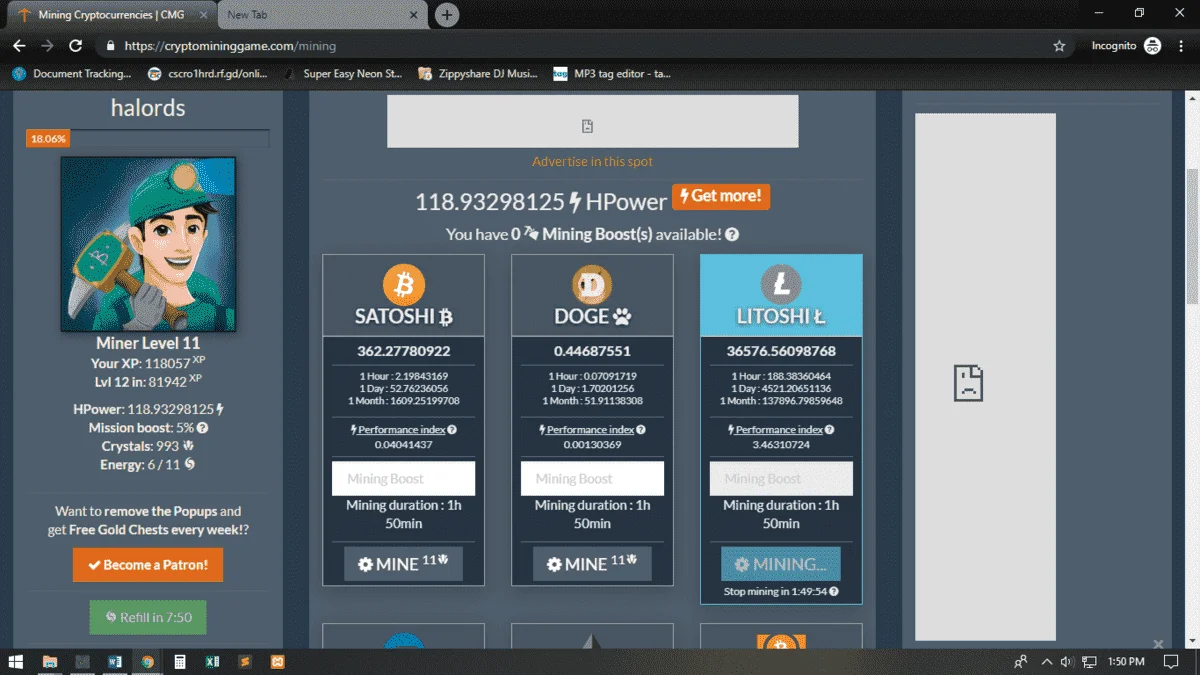Click the Crystals: 993 stat
The width and height of the screenshot is (1200, 675).
[x=148, y=446]
